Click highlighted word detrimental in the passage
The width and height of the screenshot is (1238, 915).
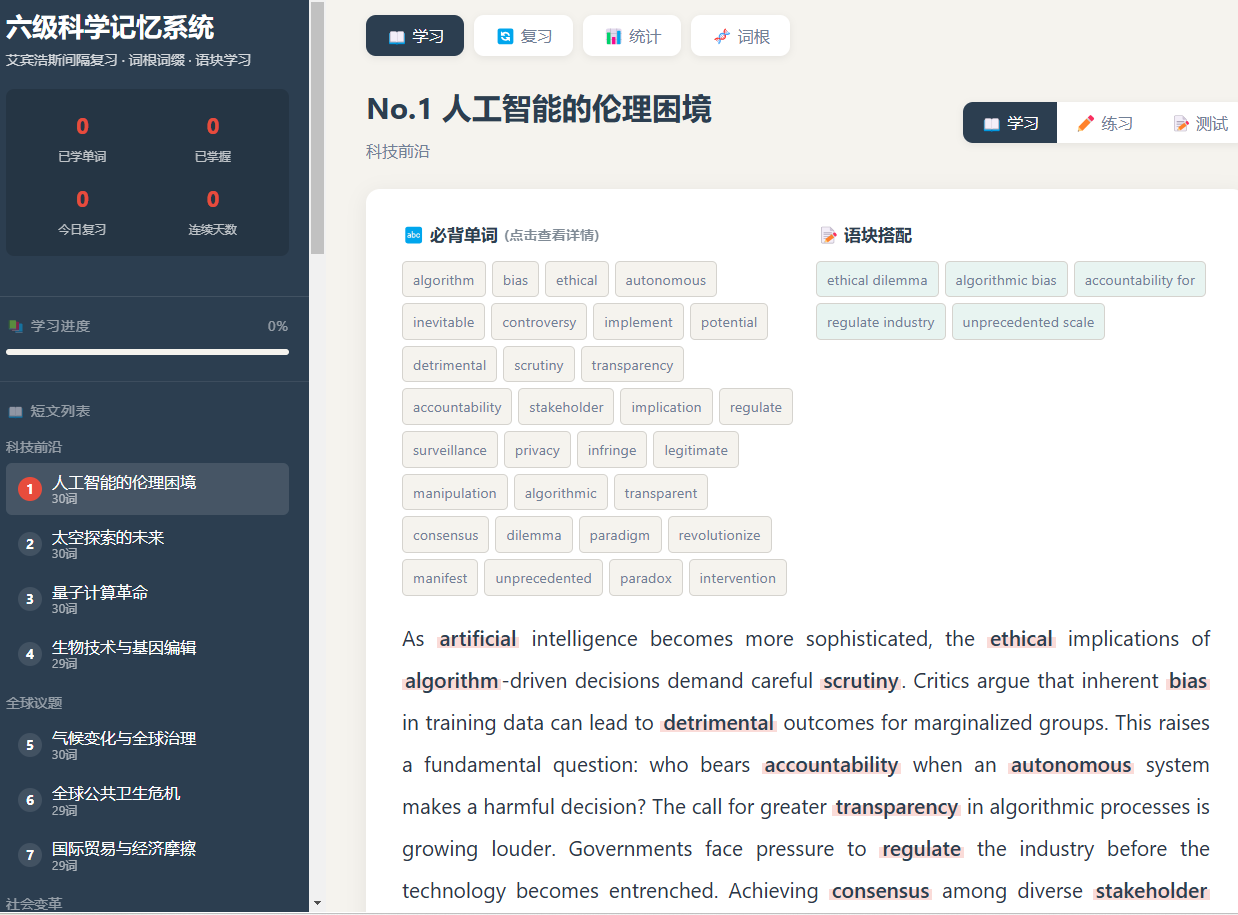[x=719, y=723]
